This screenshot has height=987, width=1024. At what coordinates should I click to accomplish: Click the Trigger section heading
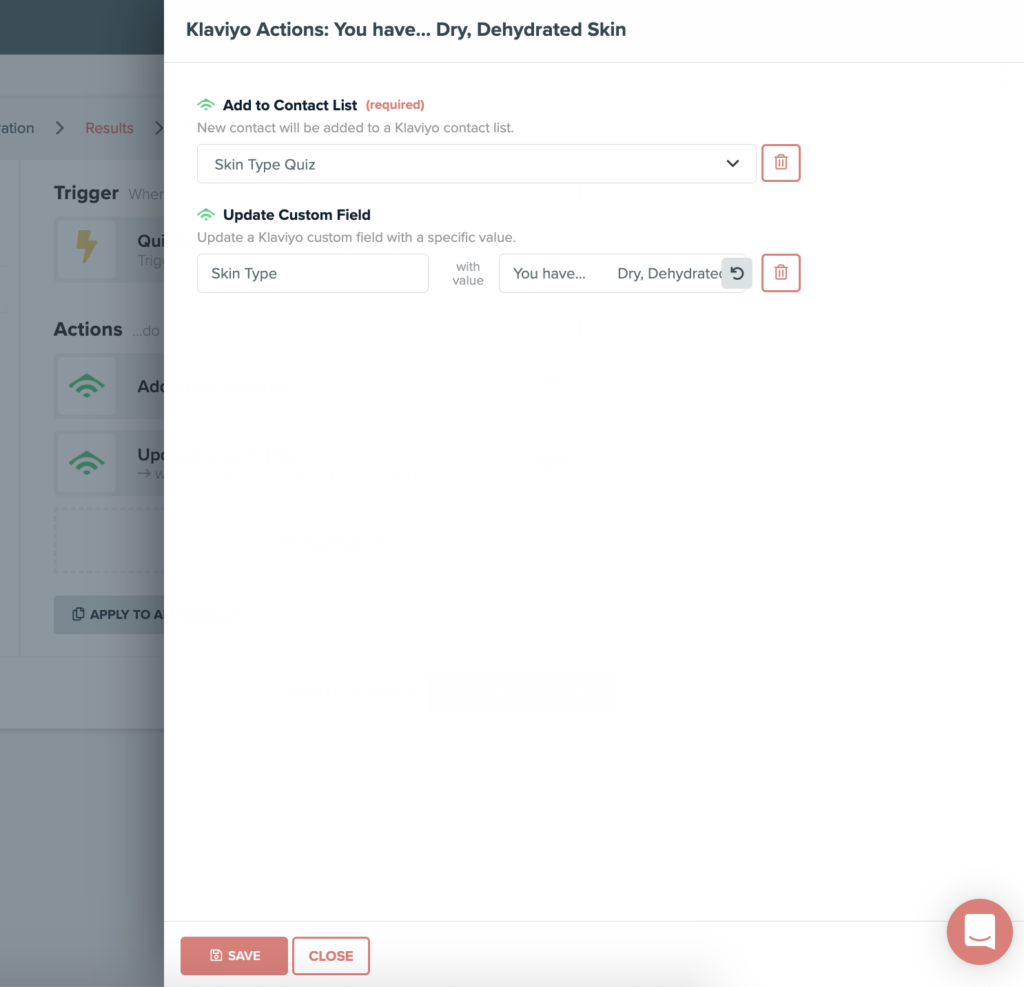pos(86,193)
